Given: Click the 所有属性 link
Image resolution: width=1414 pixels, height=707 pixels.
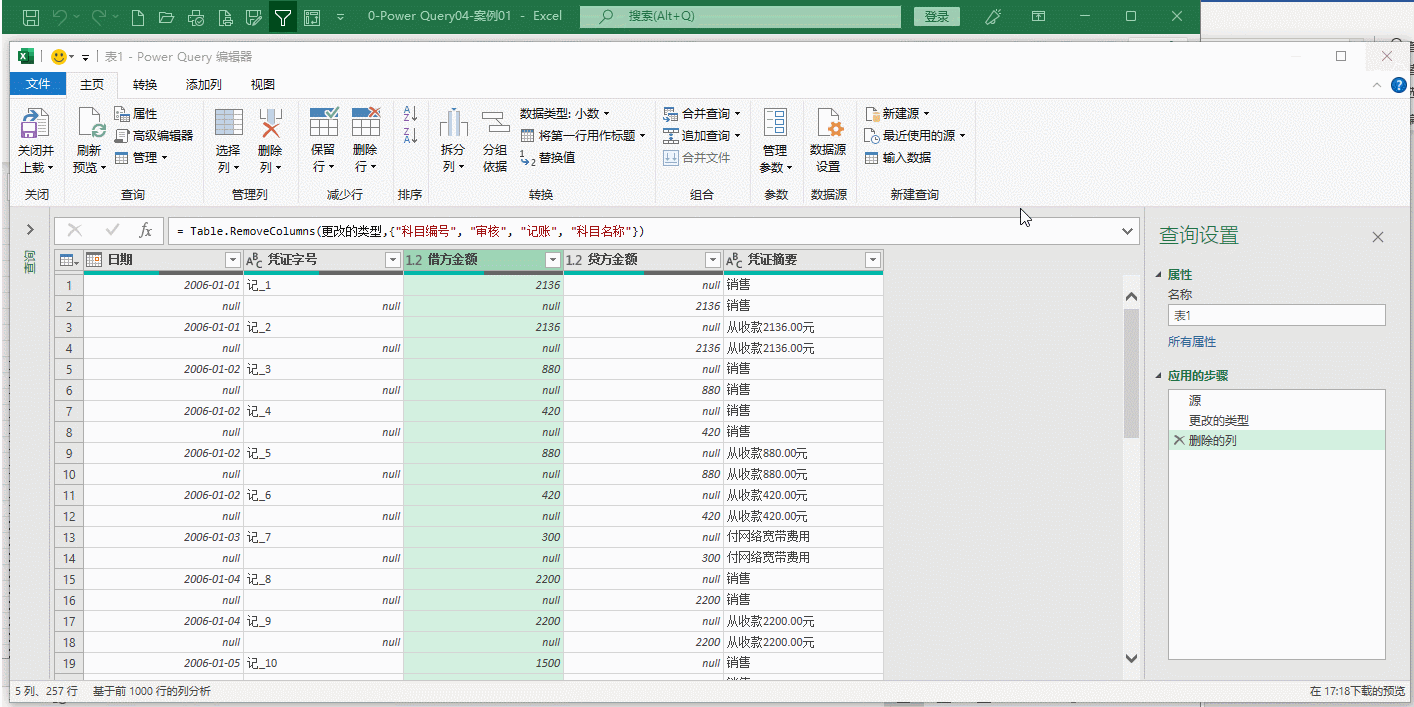Looking at the screenshot, I should point(1192,342).
